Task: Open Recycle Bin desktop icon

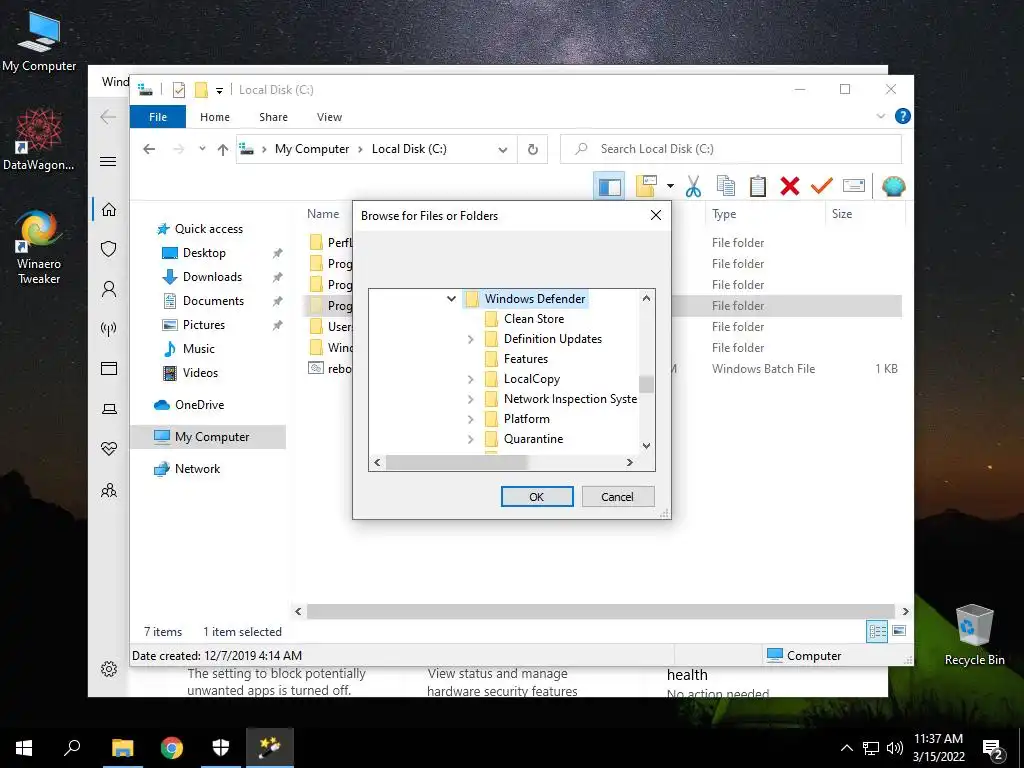Action: (974, 635)
